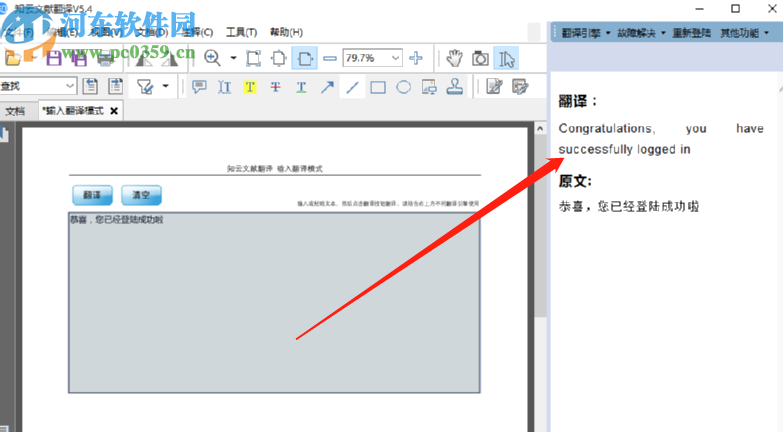Select the Stamp tool
This screenshot has width=783, height=432.
454,86
